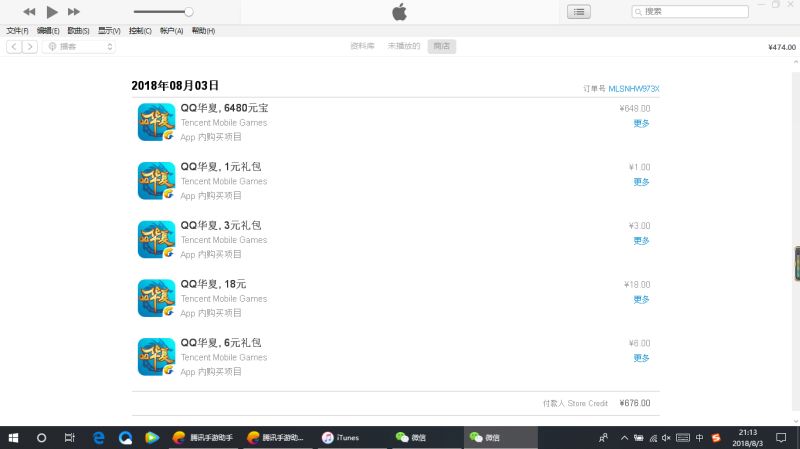Click QQ华夏 icon for 6480元宝 item
This screenshot has width=800, height=449.
(156, 122)
